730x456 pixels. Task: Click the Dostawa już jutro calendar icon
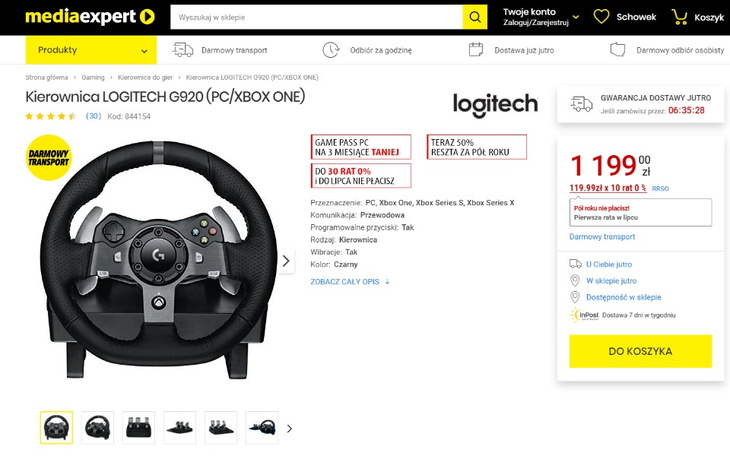(476, 50)
